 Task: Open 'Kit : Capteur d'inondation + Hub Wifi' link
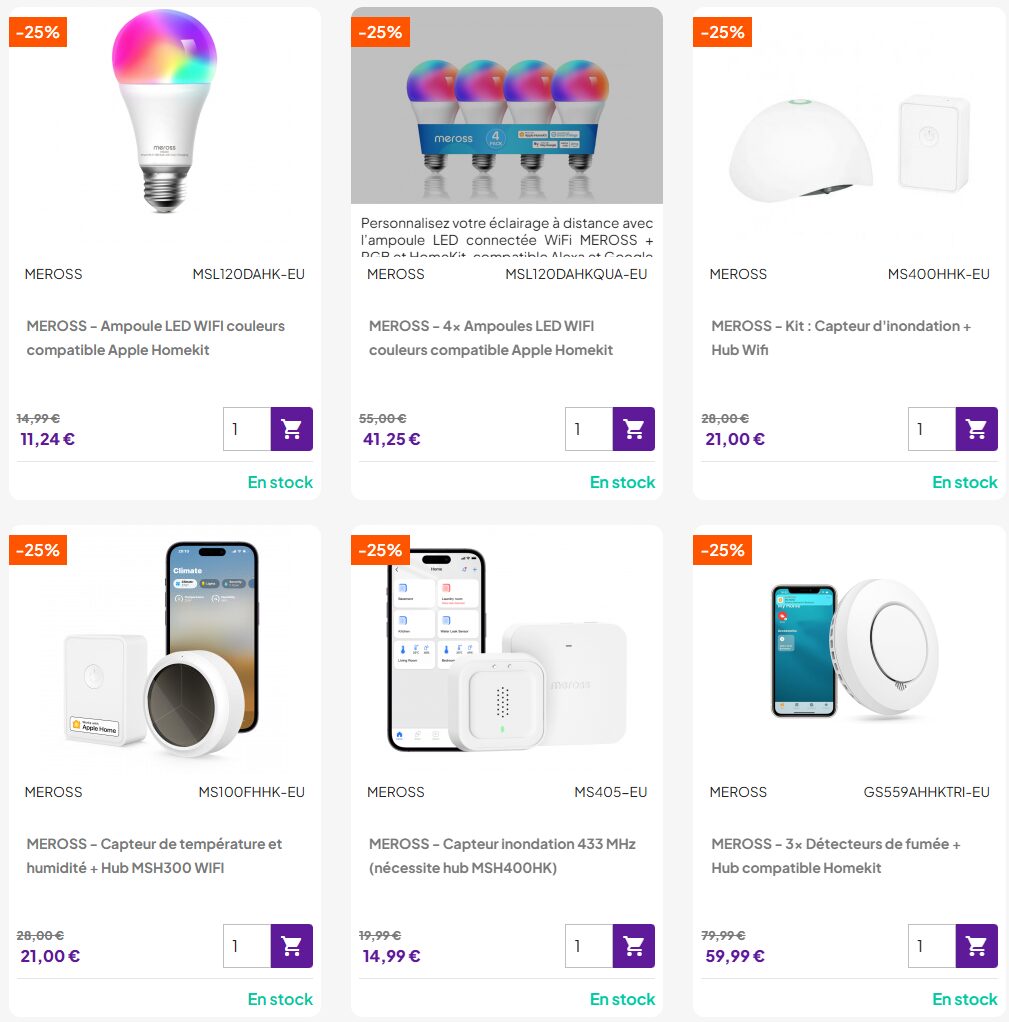(840, 338)
